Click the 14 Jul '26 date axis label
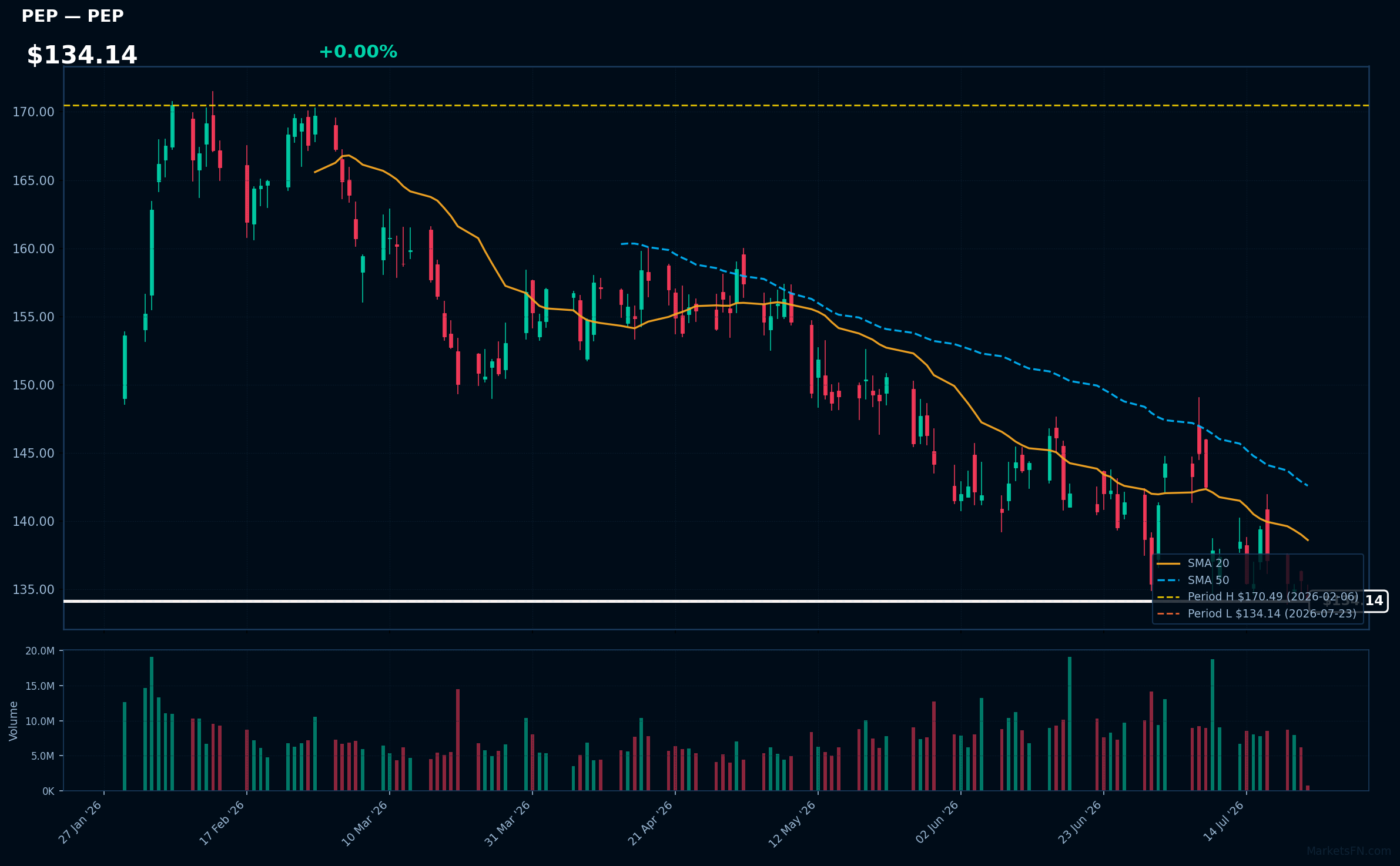 [x=1224, y=821]
